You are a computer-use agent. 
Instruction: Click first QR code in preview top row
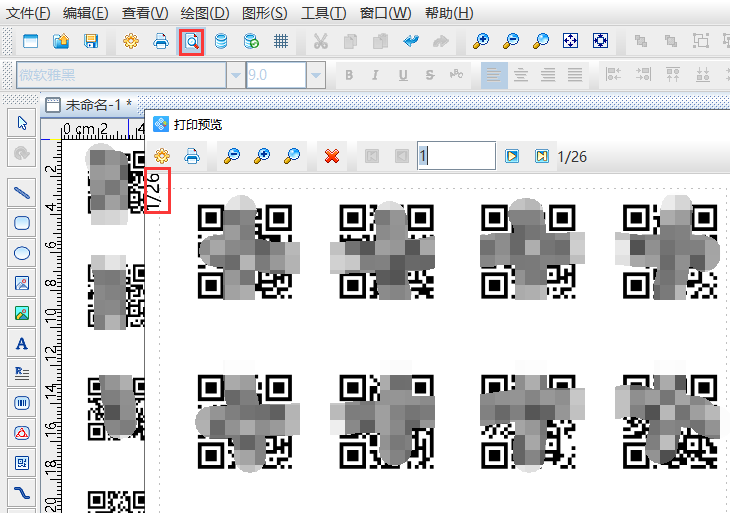(245, 251)
